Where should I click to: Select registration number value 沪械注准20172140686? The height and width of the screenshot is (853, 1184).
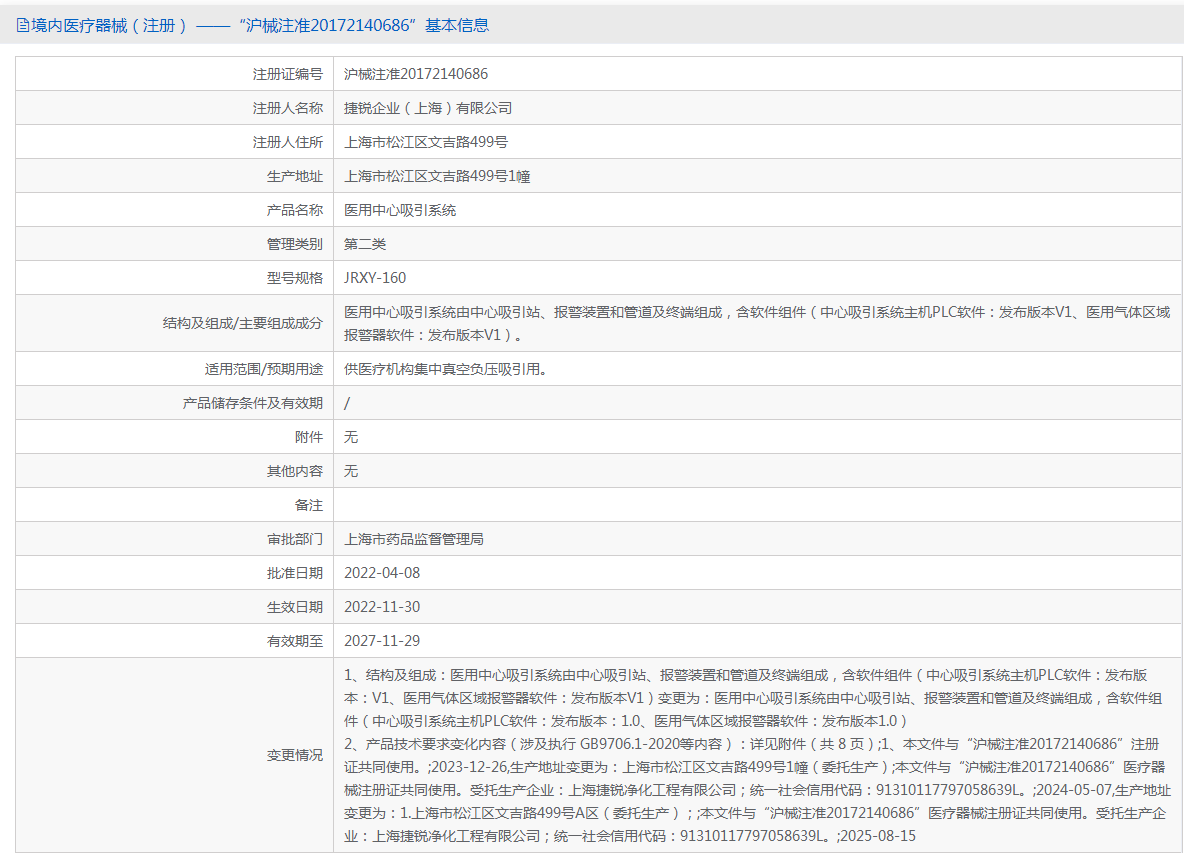click(x=416, y=74)
